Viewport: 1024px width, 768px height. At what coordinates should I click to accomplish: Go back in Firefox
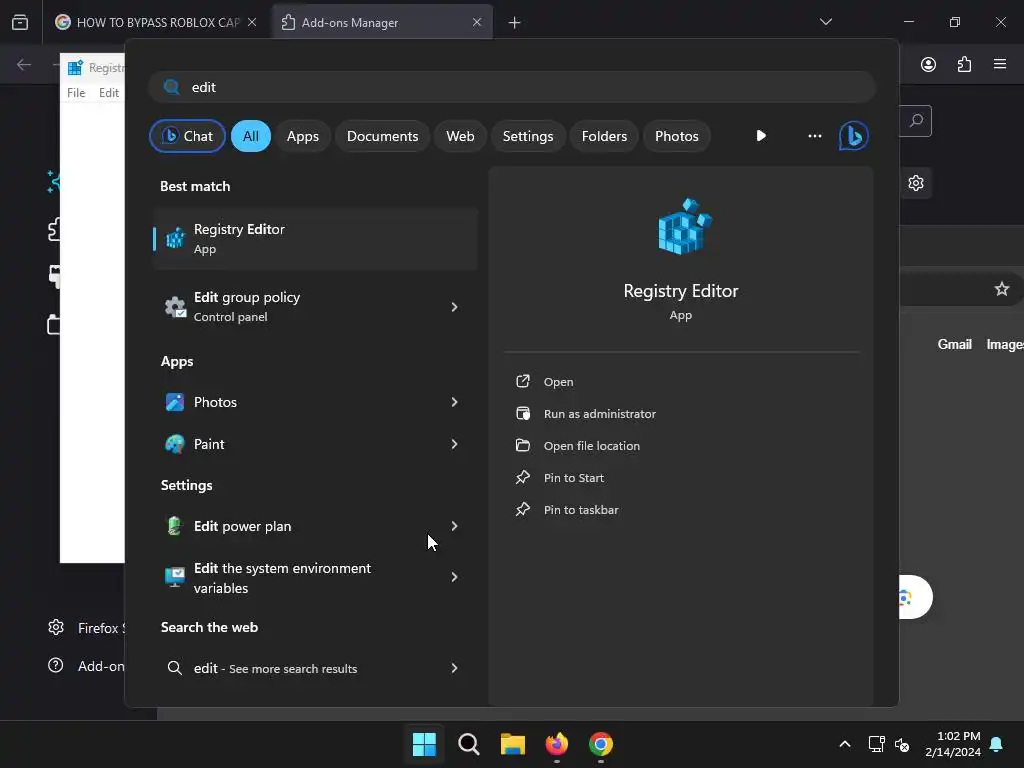[x=24, y=64]
